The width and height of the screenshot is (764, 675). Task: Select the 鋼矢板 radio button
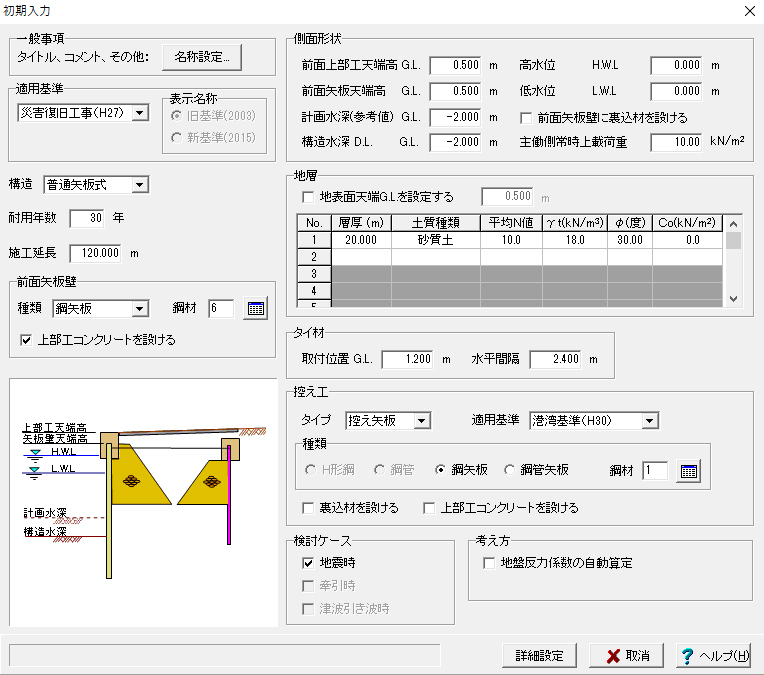461,470
